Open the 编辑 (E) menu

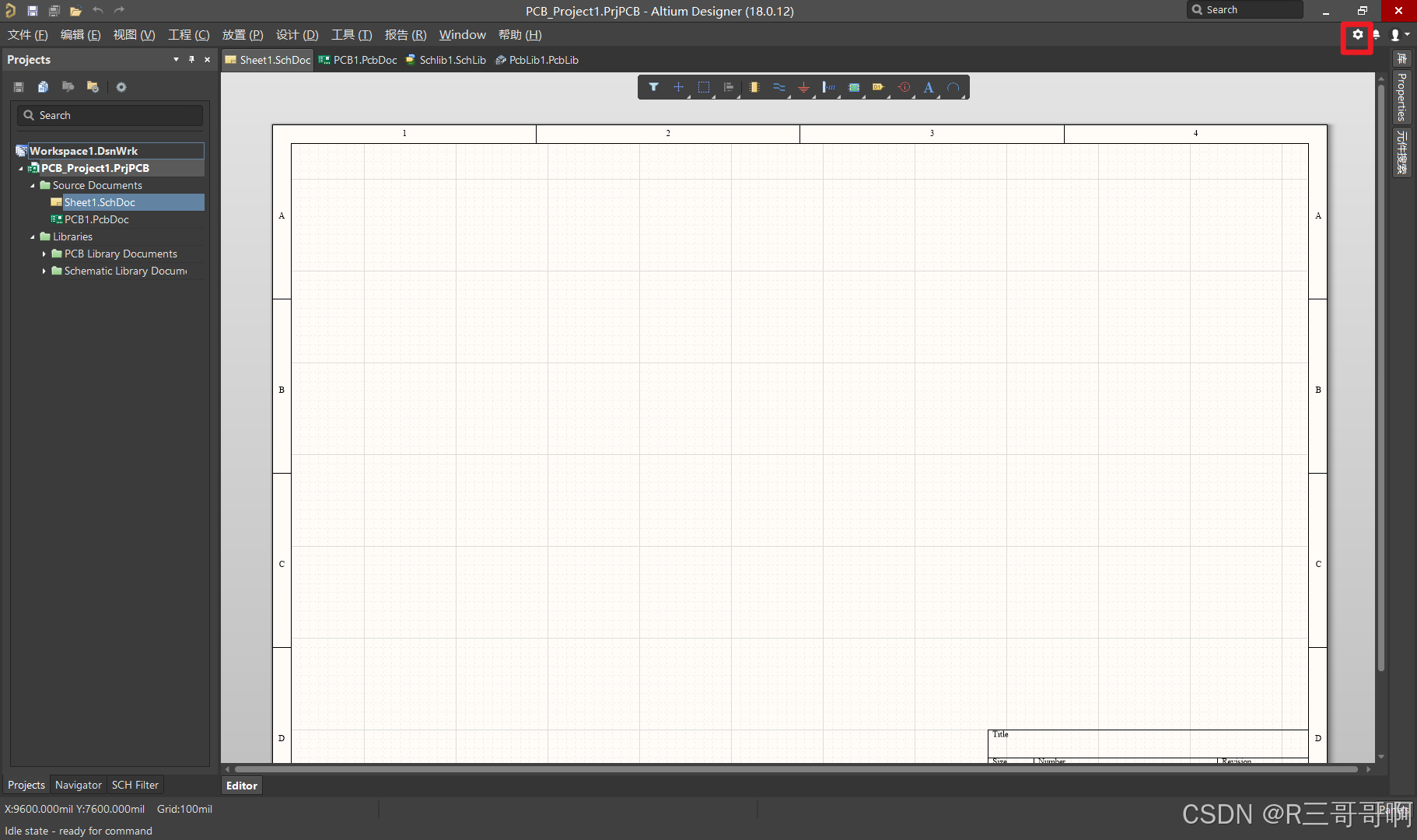[81, 35]
